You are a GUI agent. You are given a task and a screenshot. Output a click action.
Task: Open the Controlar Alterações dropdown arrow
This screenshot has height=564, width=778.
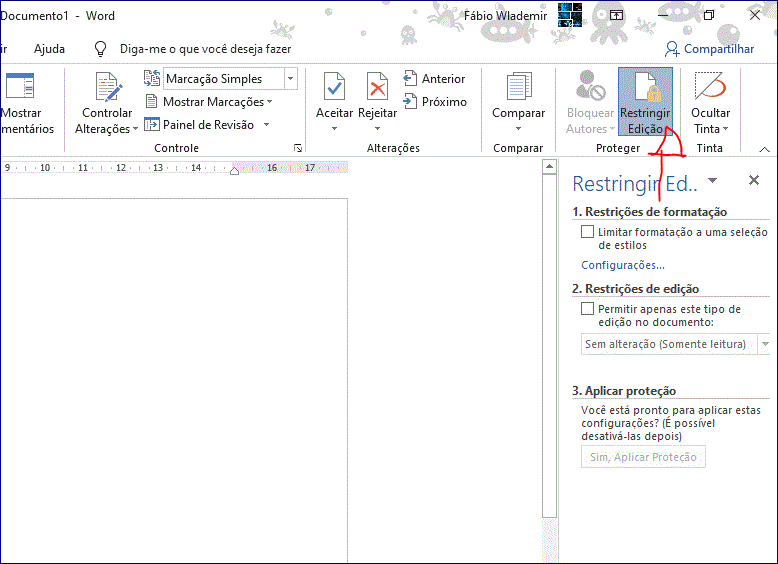pyautogui.click(x=135, y=129)
